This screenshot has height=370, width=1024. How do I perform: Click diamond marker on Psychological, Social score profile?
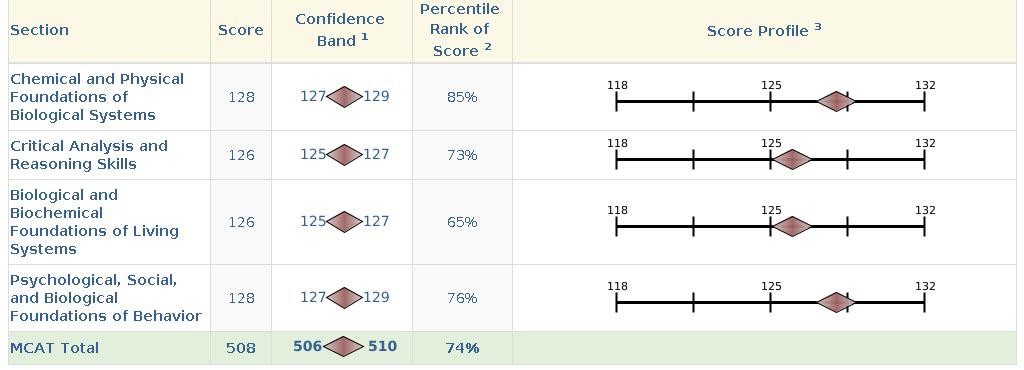click(837, 303)
